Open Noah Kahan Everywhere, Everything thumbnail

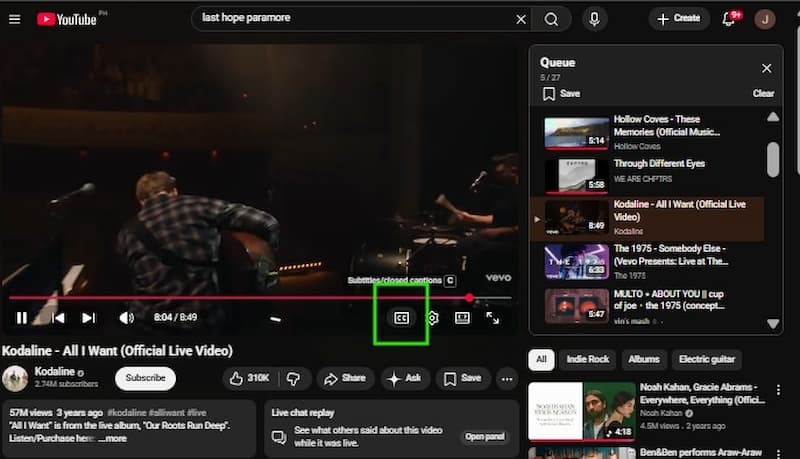coord(582,411)
